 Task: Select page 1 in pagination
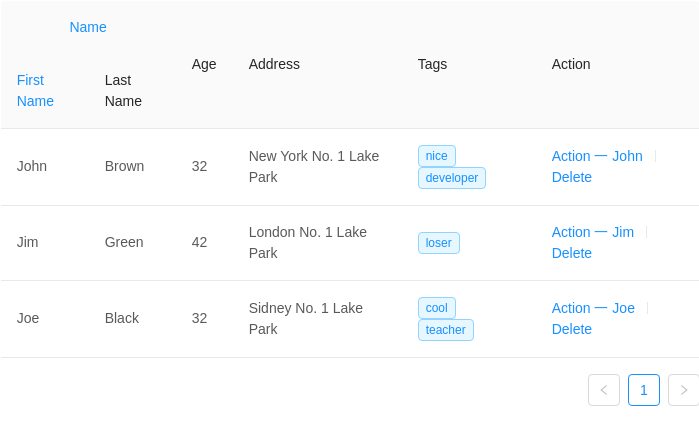[x=644, y=390]
